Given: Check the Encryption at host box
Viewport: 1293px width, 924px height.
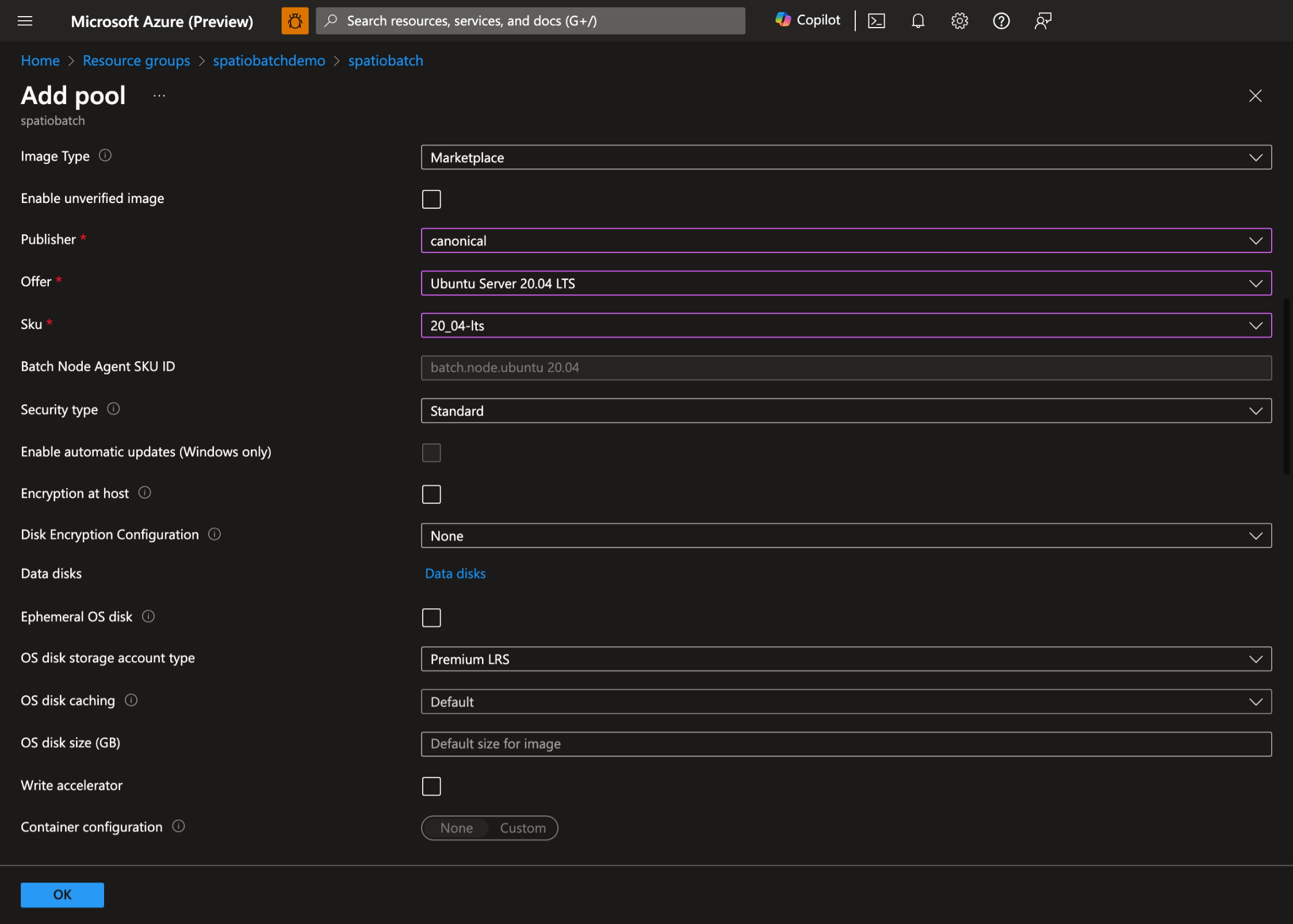Looking at the screenshot, I should [431, 494].
